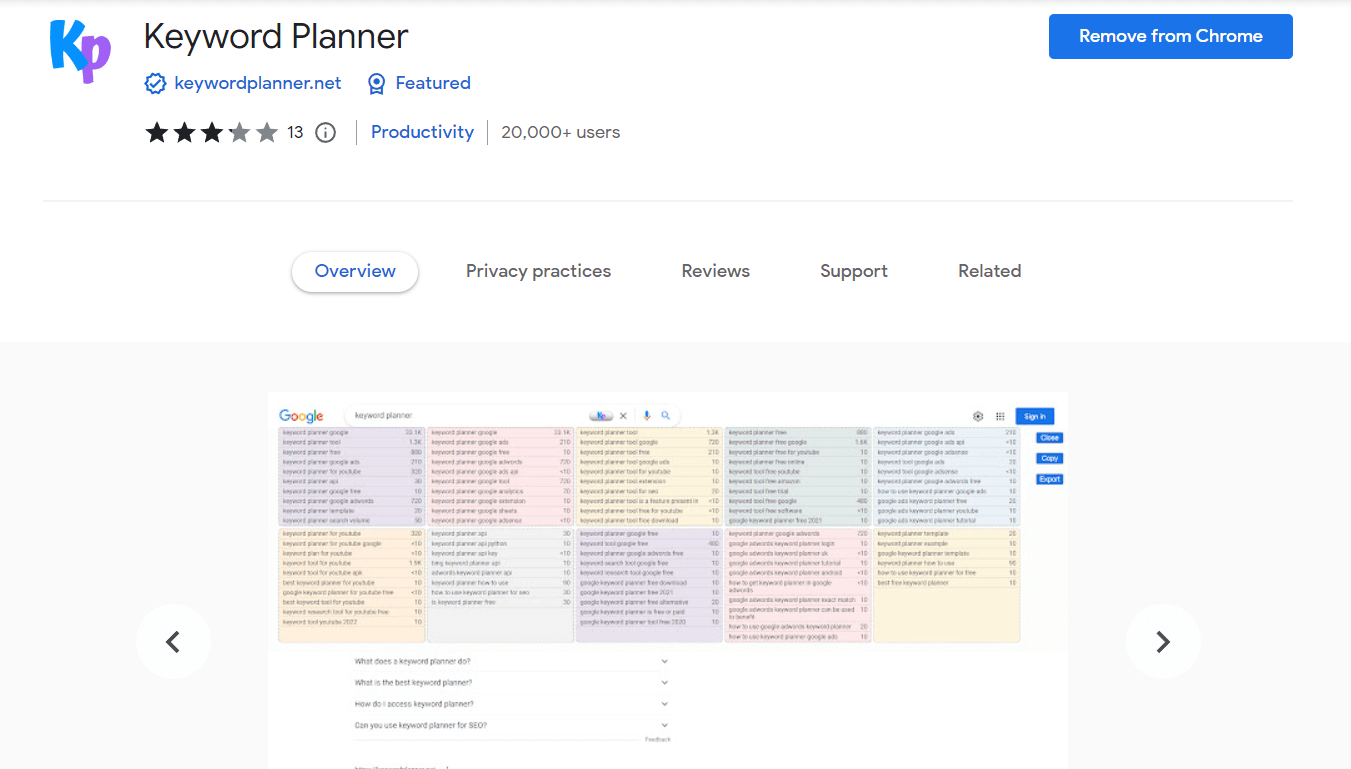Open the Support tab
The width and height of the screenshot is (1351, 769).
(854, 271)
